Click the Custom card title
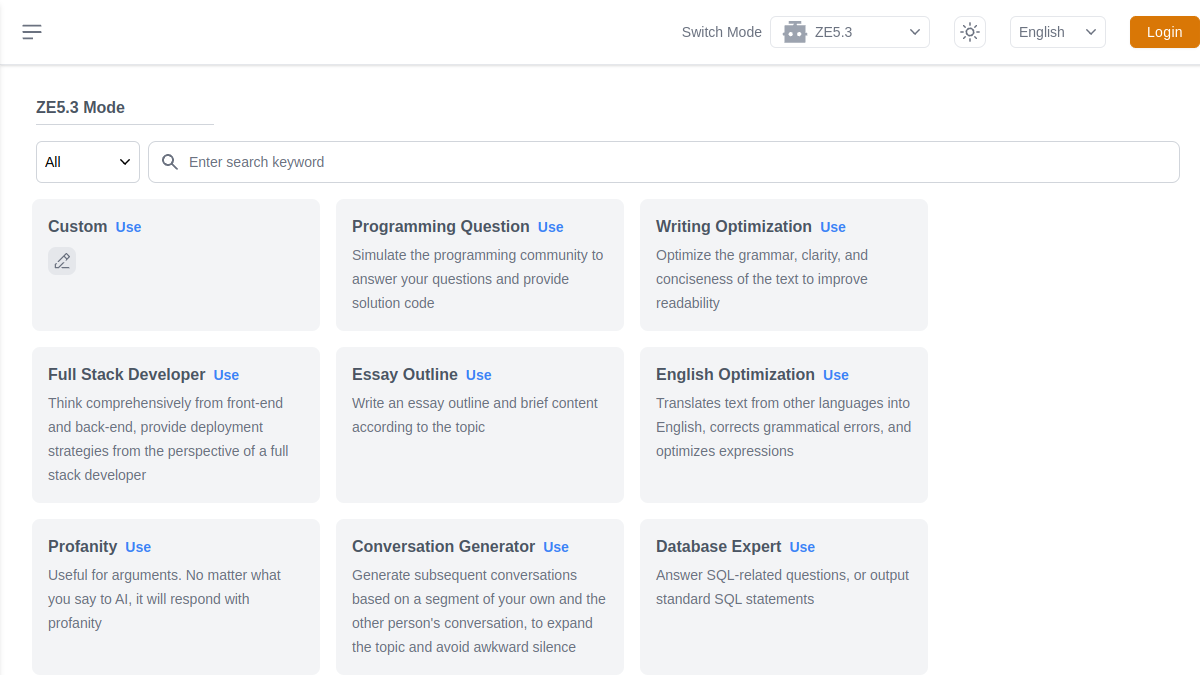The height and width of the screenshot is (675, 1200). point(78,227)
